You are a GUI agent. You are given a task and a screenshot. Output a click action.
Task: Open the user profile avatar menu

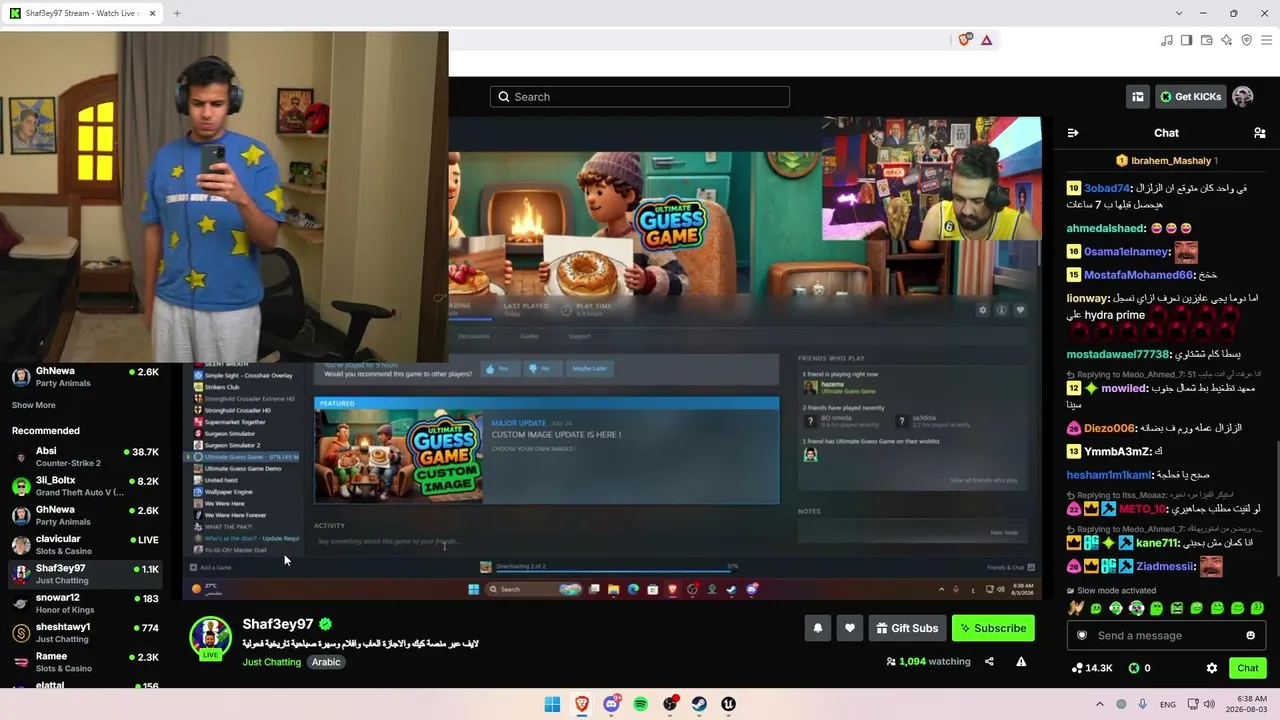point(1243,97)
